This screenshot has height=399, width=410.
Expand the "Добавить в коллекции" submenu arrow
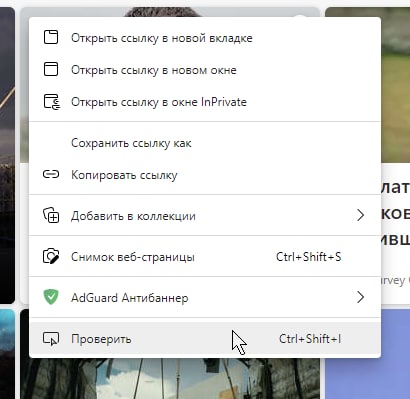pyautogui.click(x=360, y=215)
